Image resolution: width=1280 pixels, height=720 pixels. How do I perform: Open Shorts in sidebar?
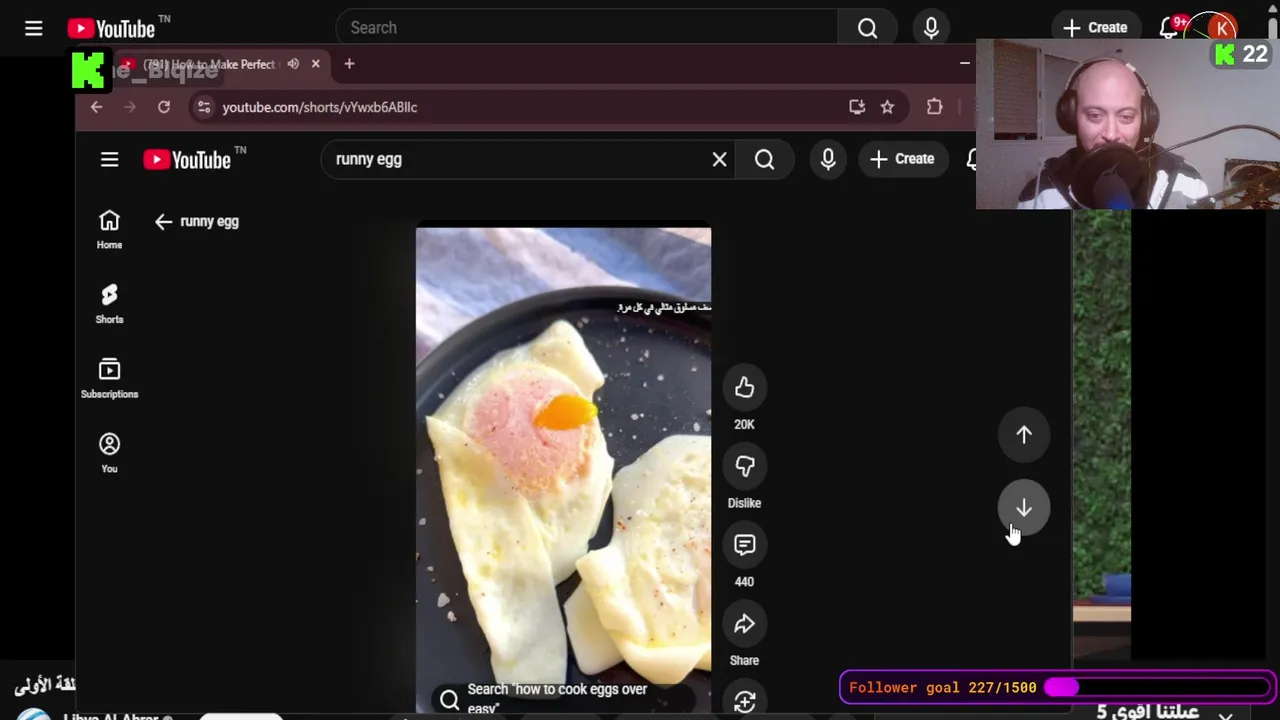tap(110, 304)
